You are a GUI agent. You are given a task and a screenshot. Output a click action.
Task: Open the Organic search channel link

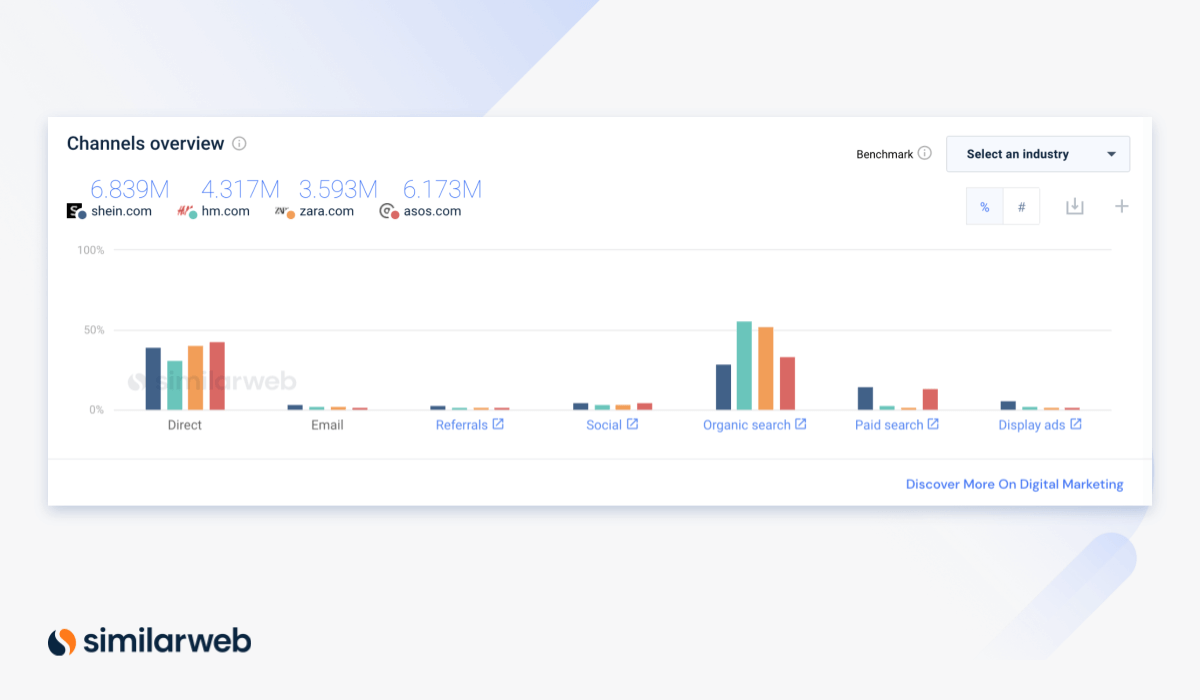[746, 425]
